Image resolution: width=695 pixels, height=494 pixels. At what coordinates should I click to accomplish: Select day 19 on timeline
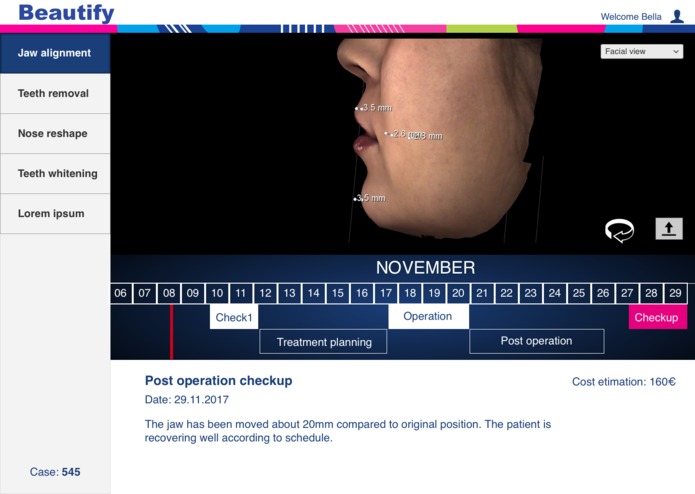(x=434, y=293)
